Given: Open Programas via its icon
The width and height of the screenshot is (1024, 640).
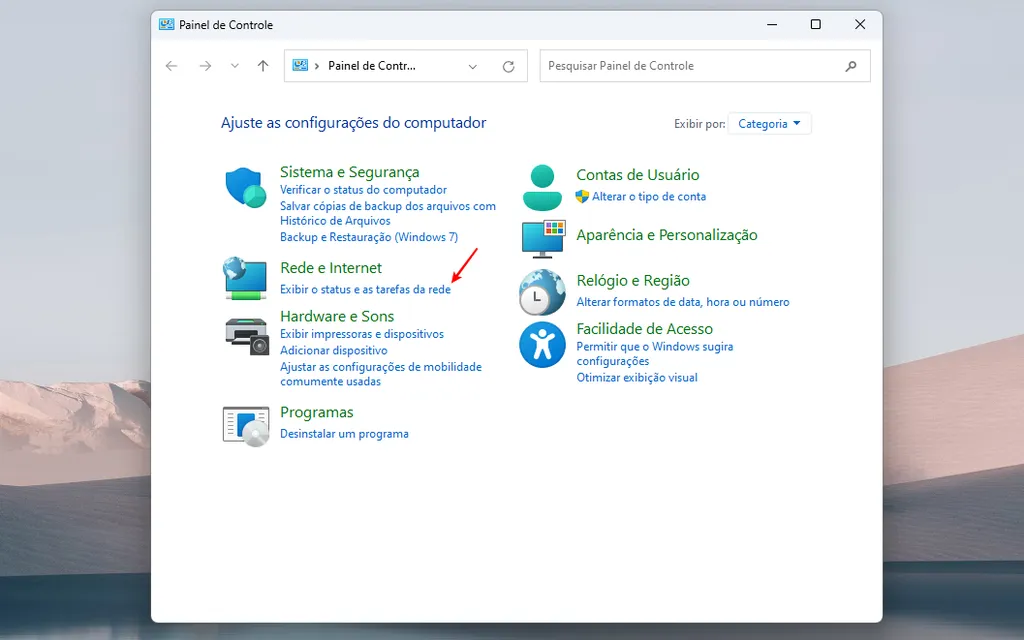Looking at the screenshot, I should click(244, 423).
